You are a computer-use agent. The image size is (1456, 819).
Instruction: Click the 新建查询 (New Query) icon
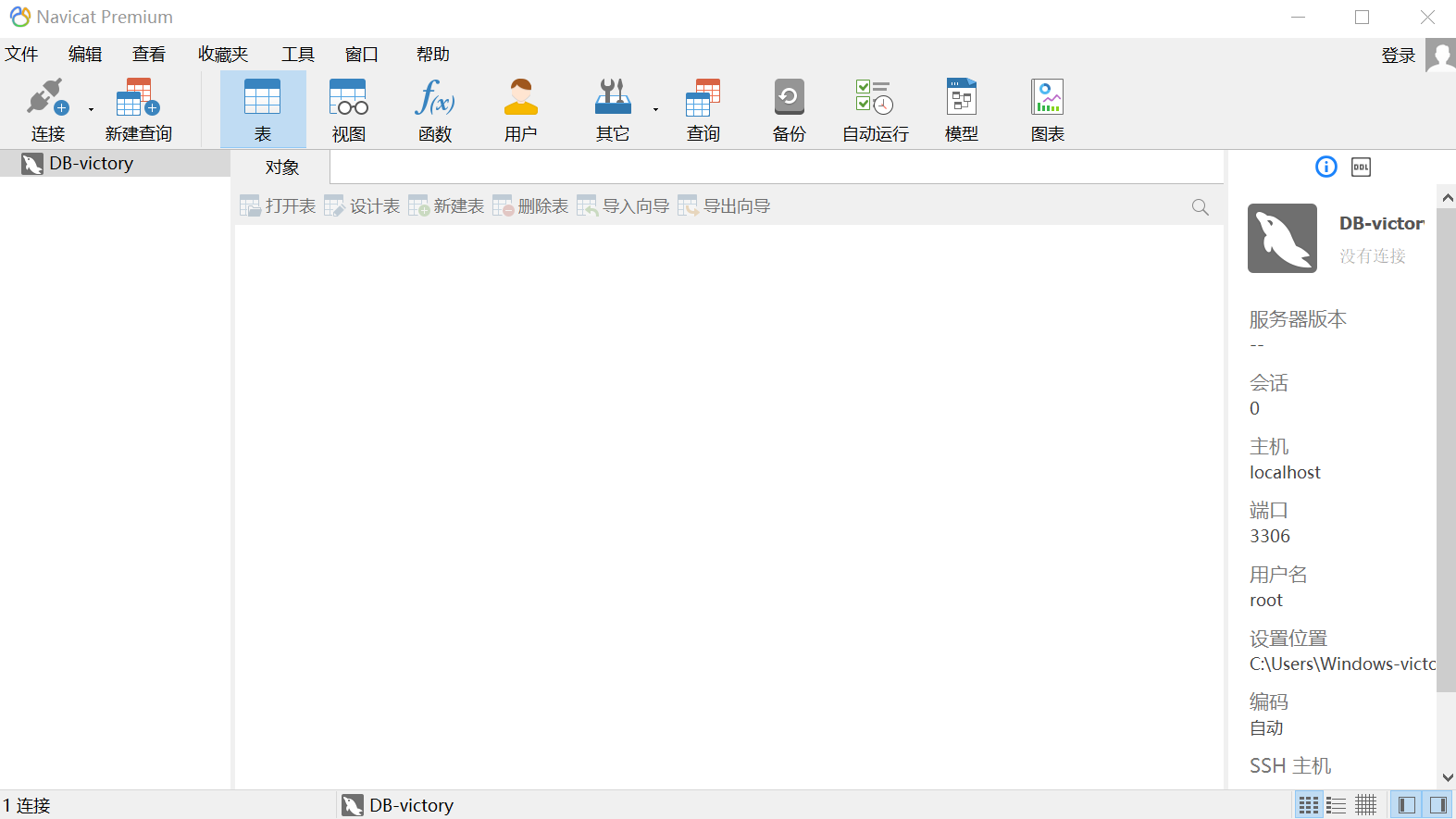[139, 110]
